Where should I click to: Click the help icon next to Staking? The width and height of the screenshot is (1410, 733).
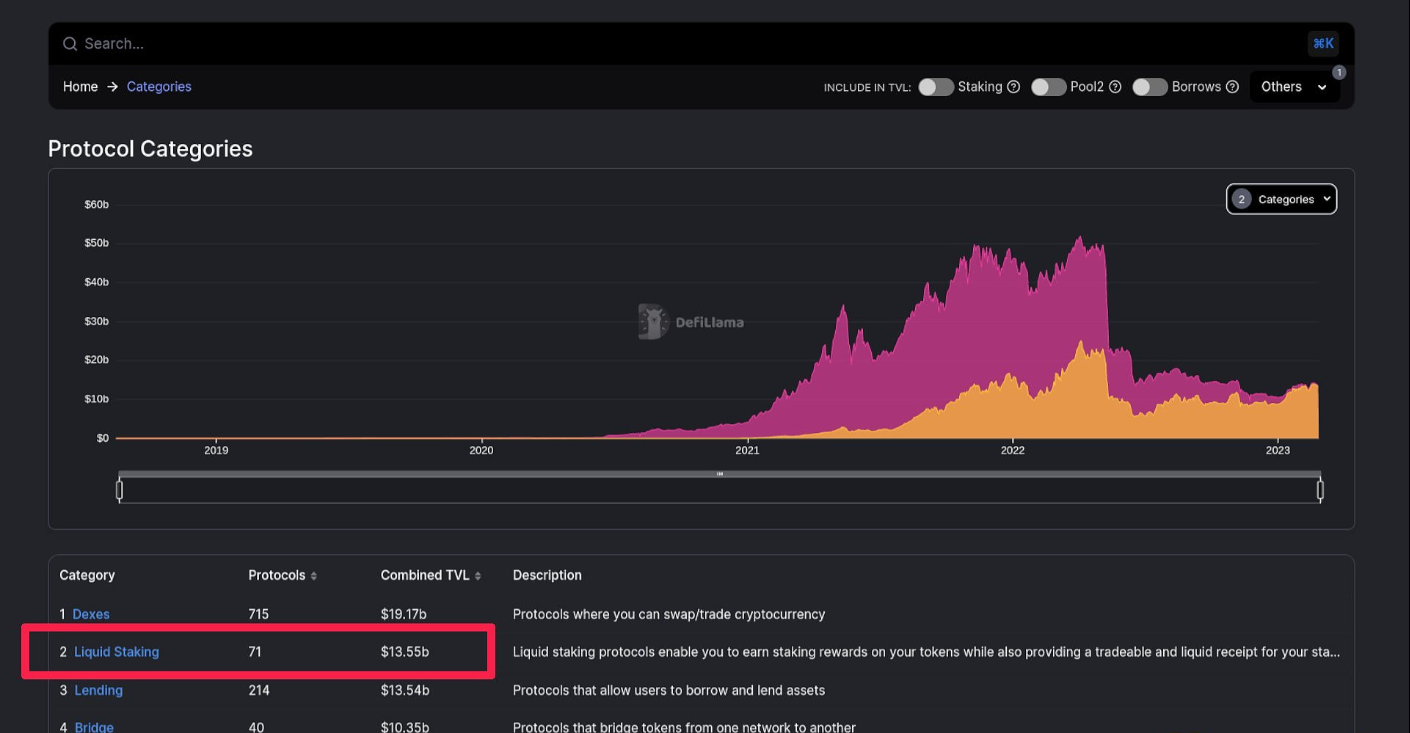pyautogui.click(x=1013, y=87)
